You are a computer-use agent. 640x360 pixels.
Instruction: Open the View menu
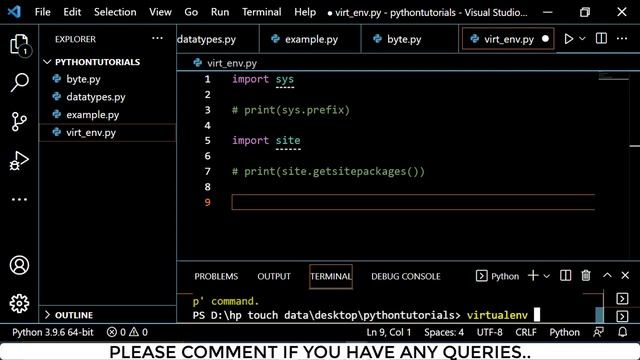coord(160,12)
